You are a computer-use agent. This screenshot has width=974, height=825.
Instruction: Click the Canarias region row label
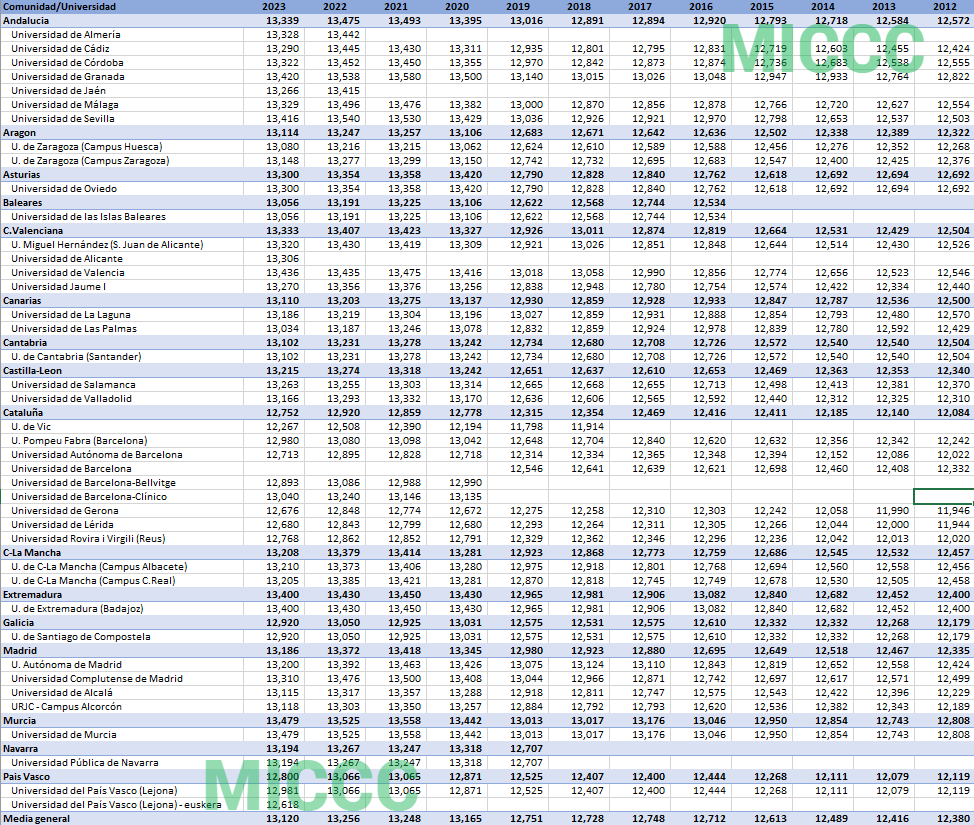click(22, 300)
